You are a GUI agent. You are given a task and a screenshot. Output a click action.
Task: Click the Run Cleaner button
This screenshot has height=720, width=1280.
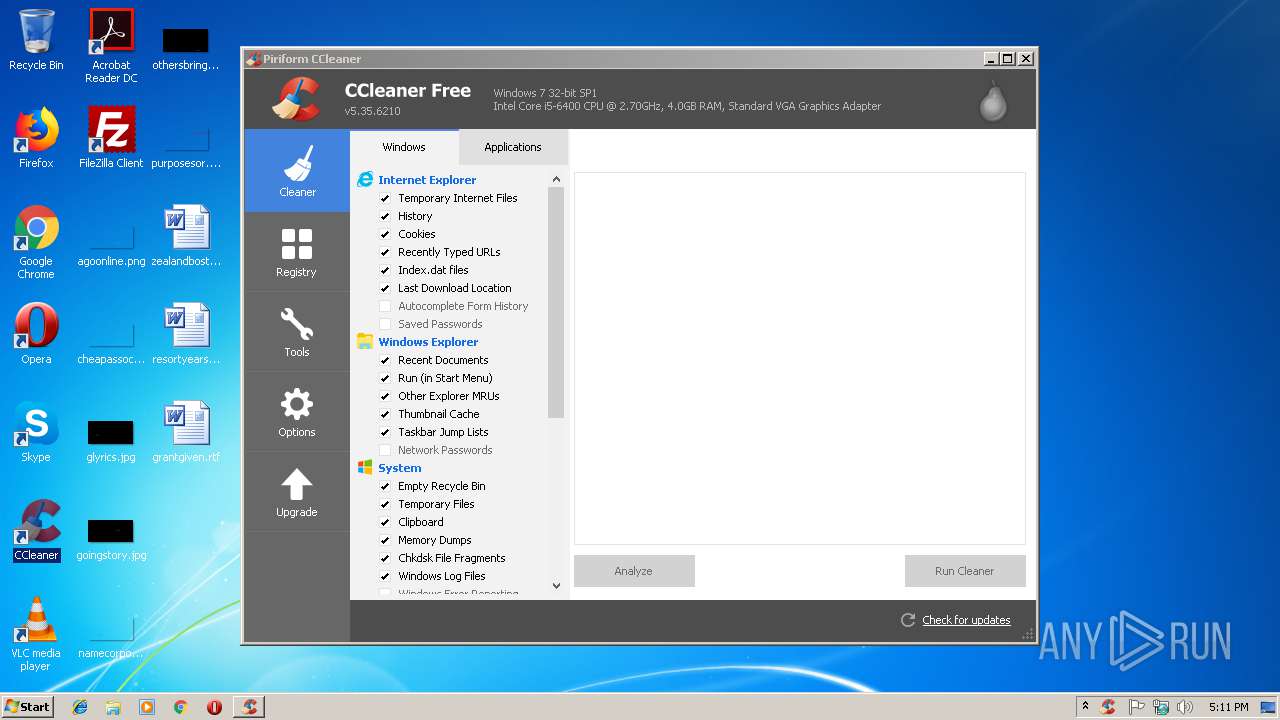(965, 571)
